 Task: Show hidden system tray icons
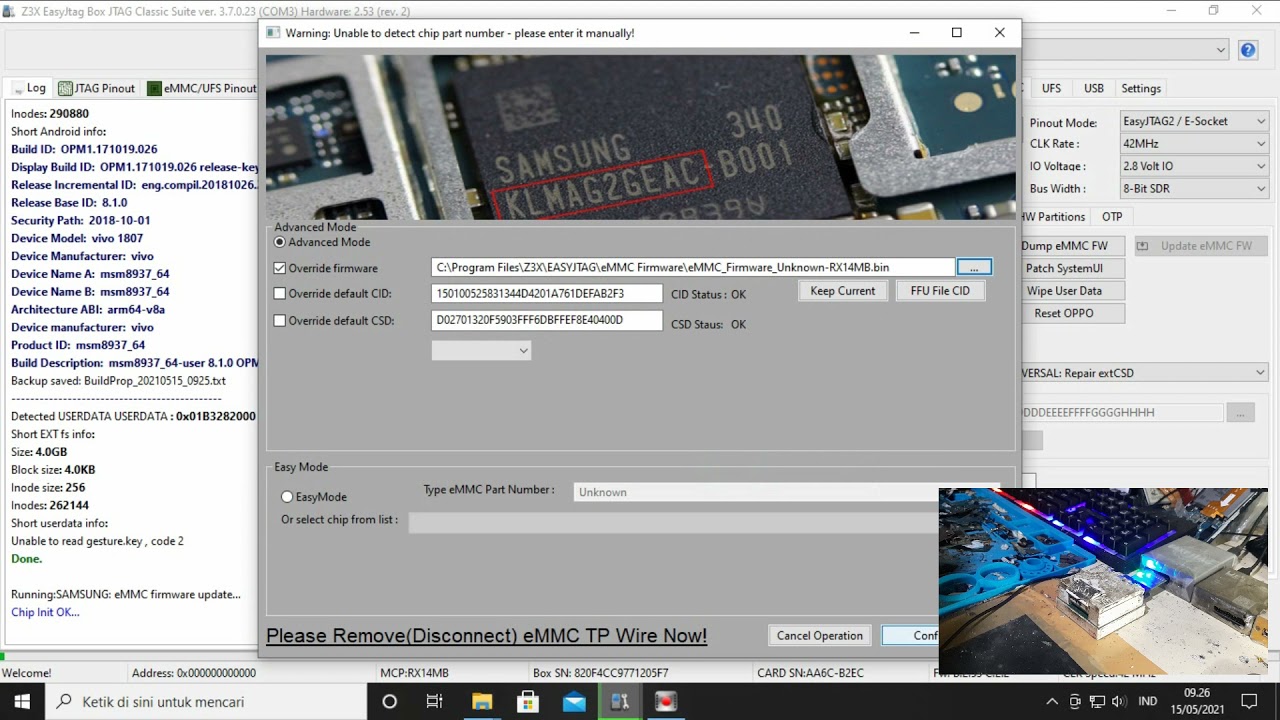(1052, 702)
